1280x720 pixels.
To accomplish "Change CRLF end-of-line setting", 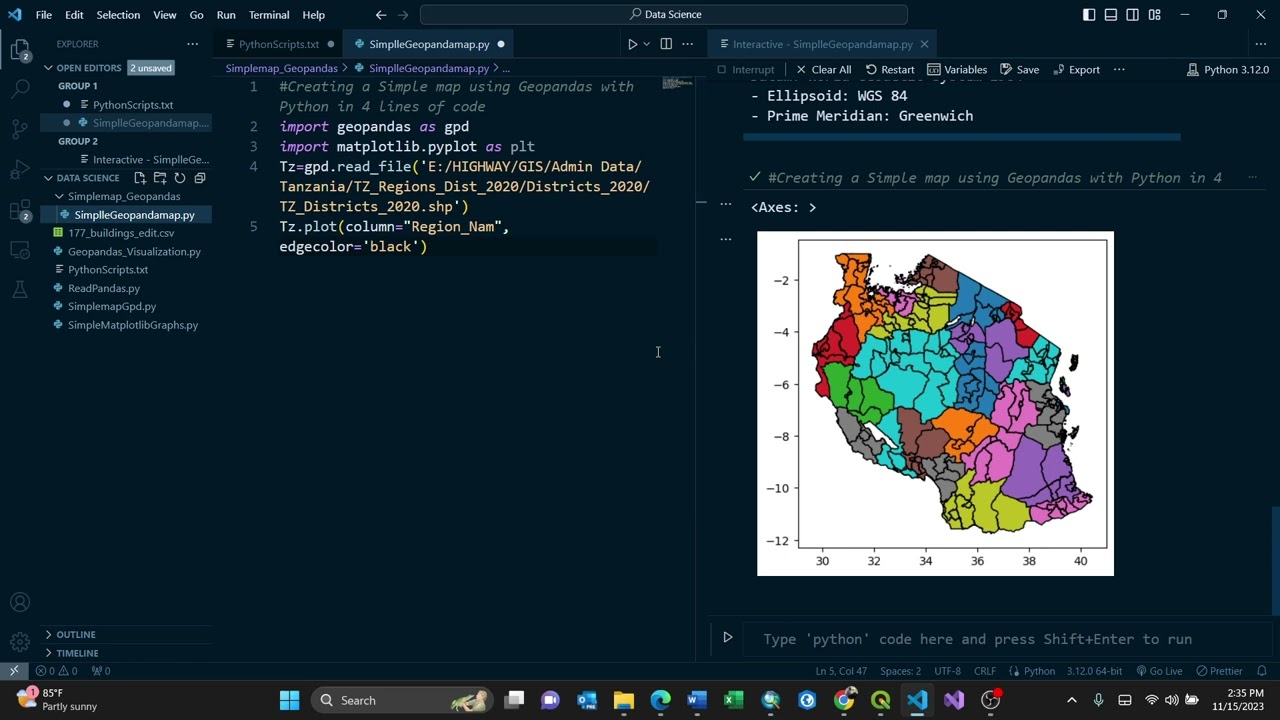I will click(984, 671).
